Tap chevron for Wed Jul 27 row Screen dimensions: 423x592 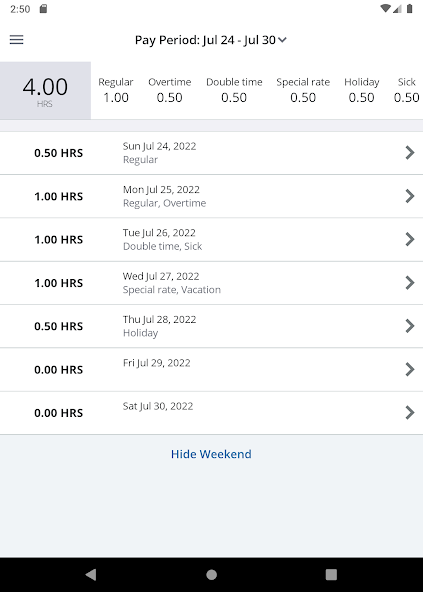(410, 283)
